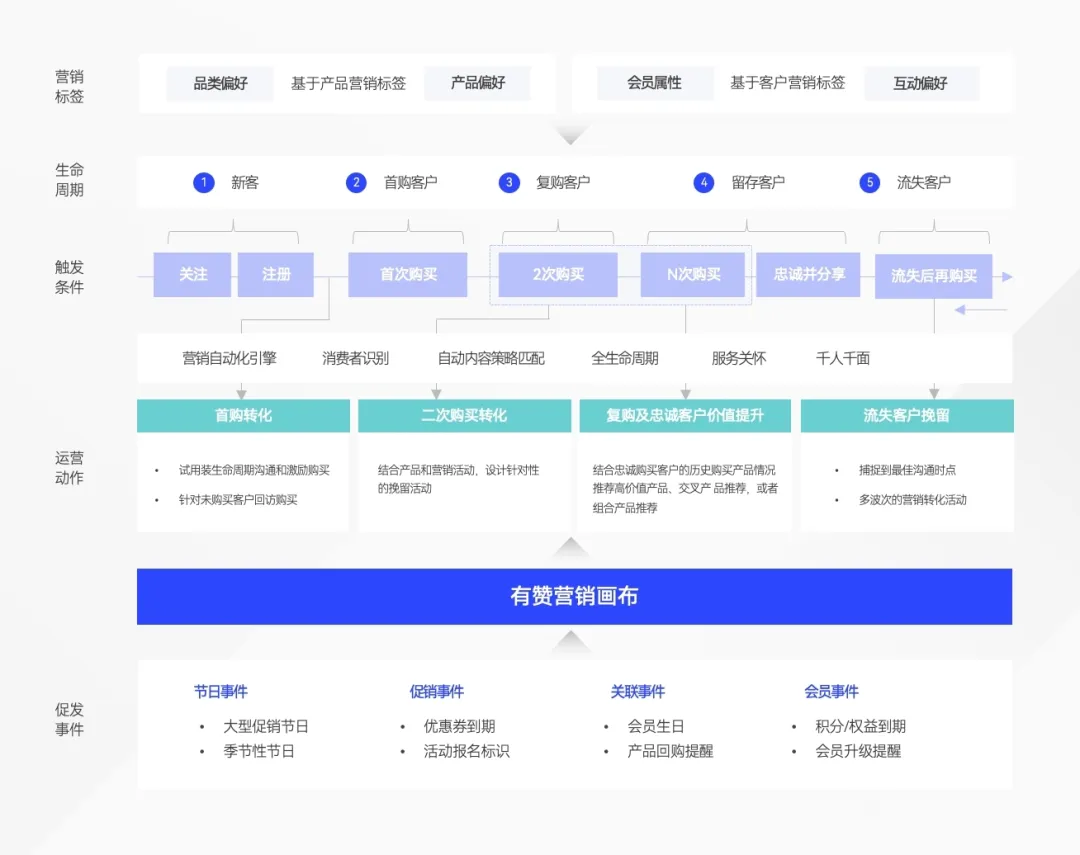1080x855 pixels.
Task: Click the 促发事件 row label
Action: (69, 719)
